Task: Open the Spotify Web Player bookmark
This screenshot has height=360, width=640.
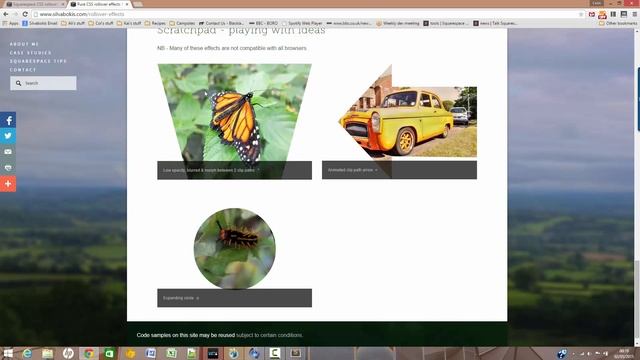Action: (302, 23)
